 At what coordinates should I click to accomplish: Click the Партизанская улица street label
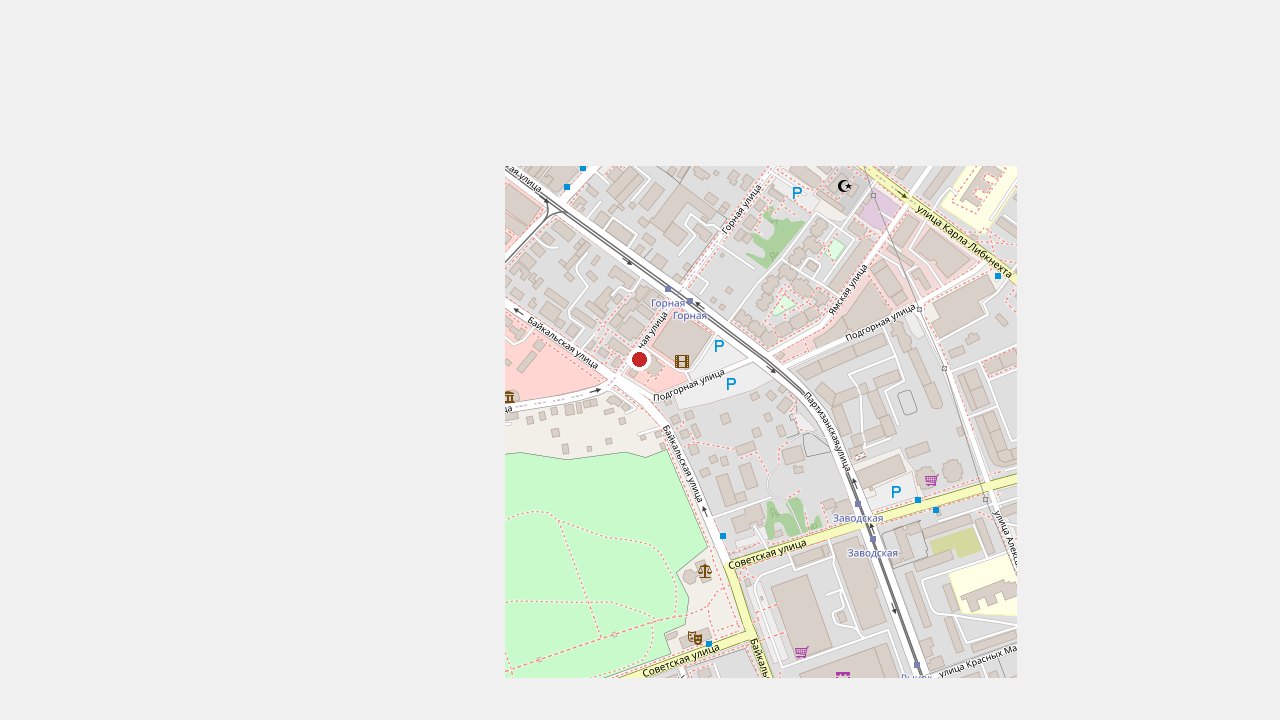[x=828, y=430]
